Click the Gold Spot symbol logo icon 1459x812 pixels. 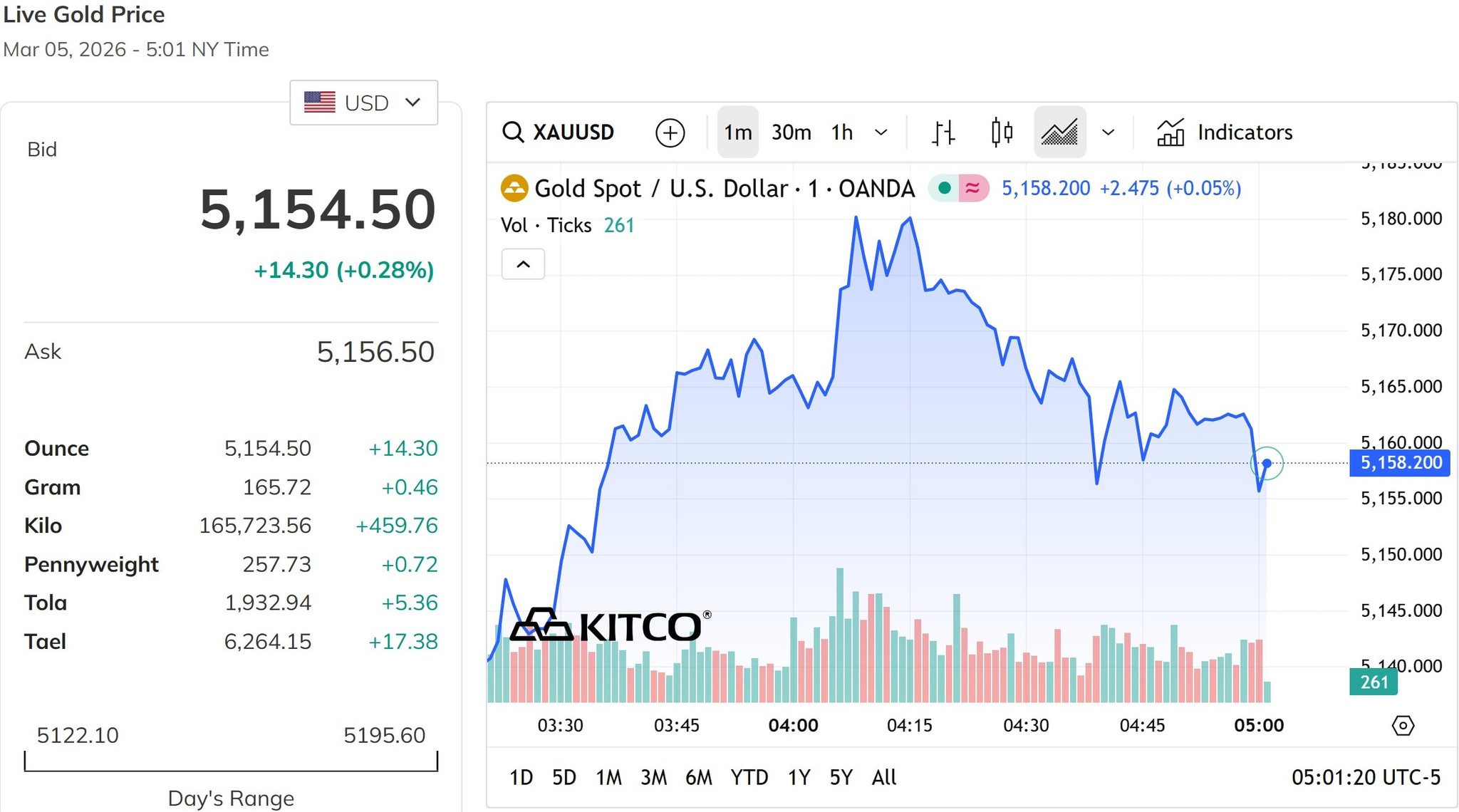click(514, 189)
